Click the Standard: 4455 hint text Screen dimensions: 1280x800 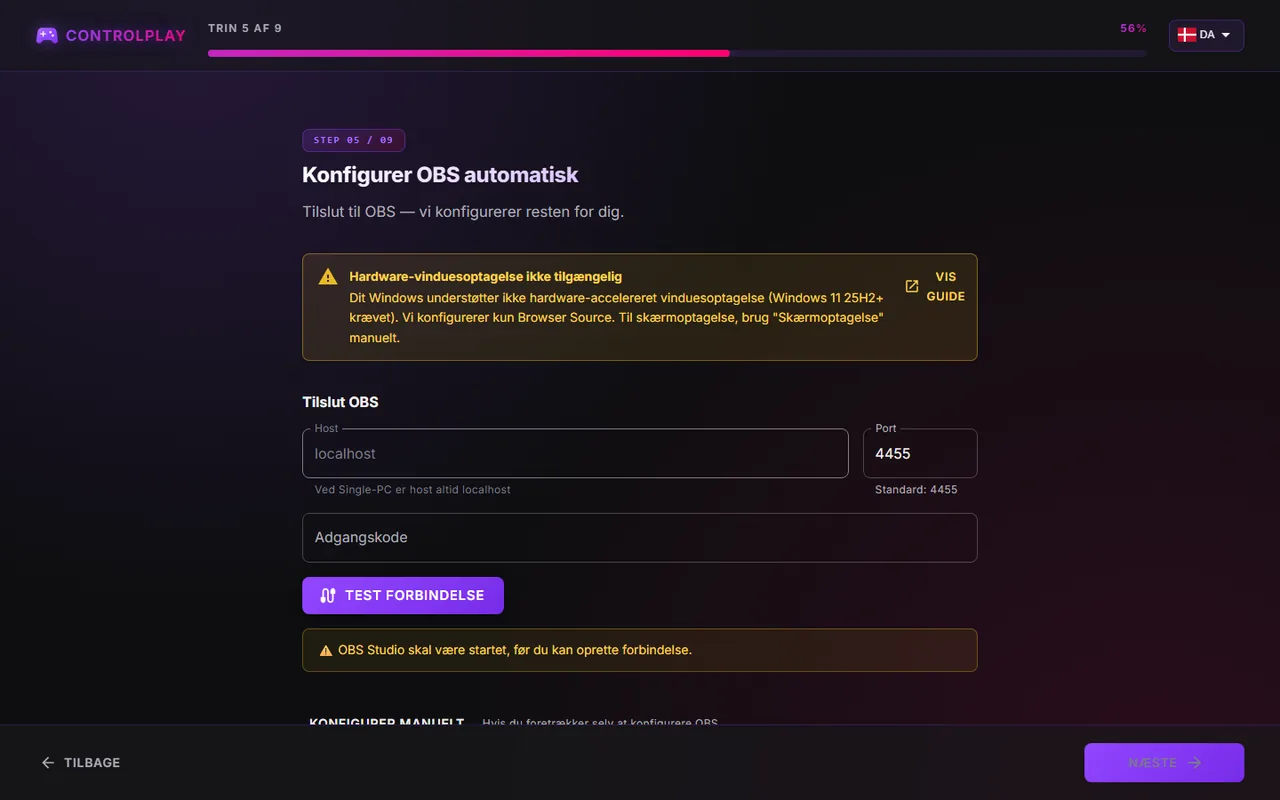pos(916,490)
